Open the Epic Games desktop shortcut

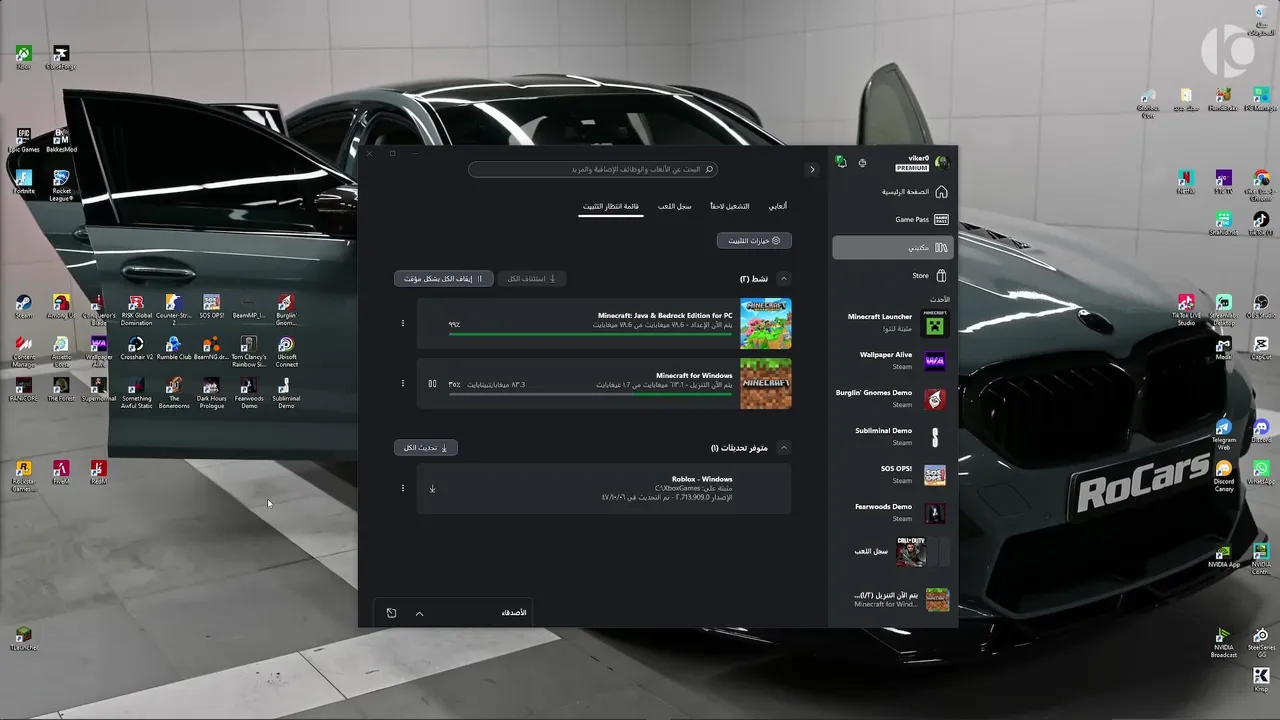[23, 140]
